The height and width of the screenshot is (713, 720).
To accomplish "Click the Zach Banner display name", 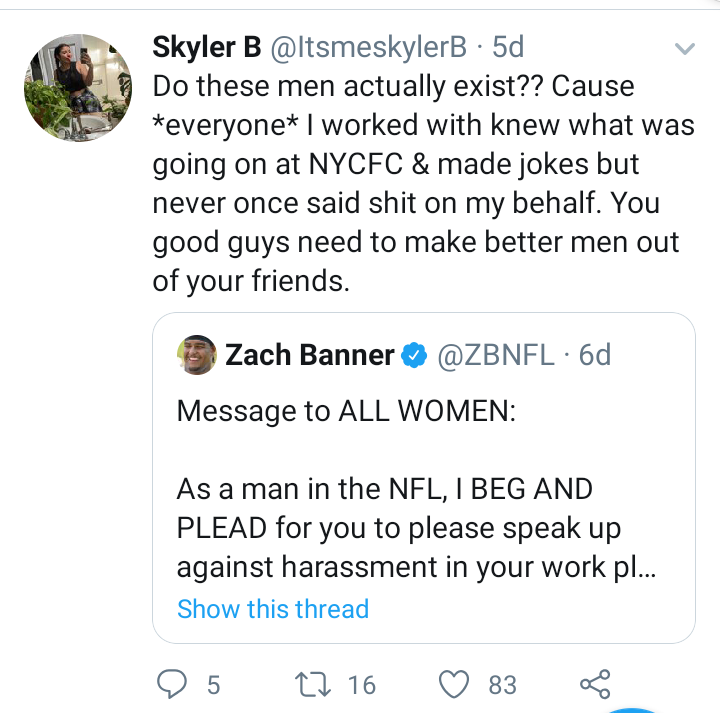I will 309,355.
